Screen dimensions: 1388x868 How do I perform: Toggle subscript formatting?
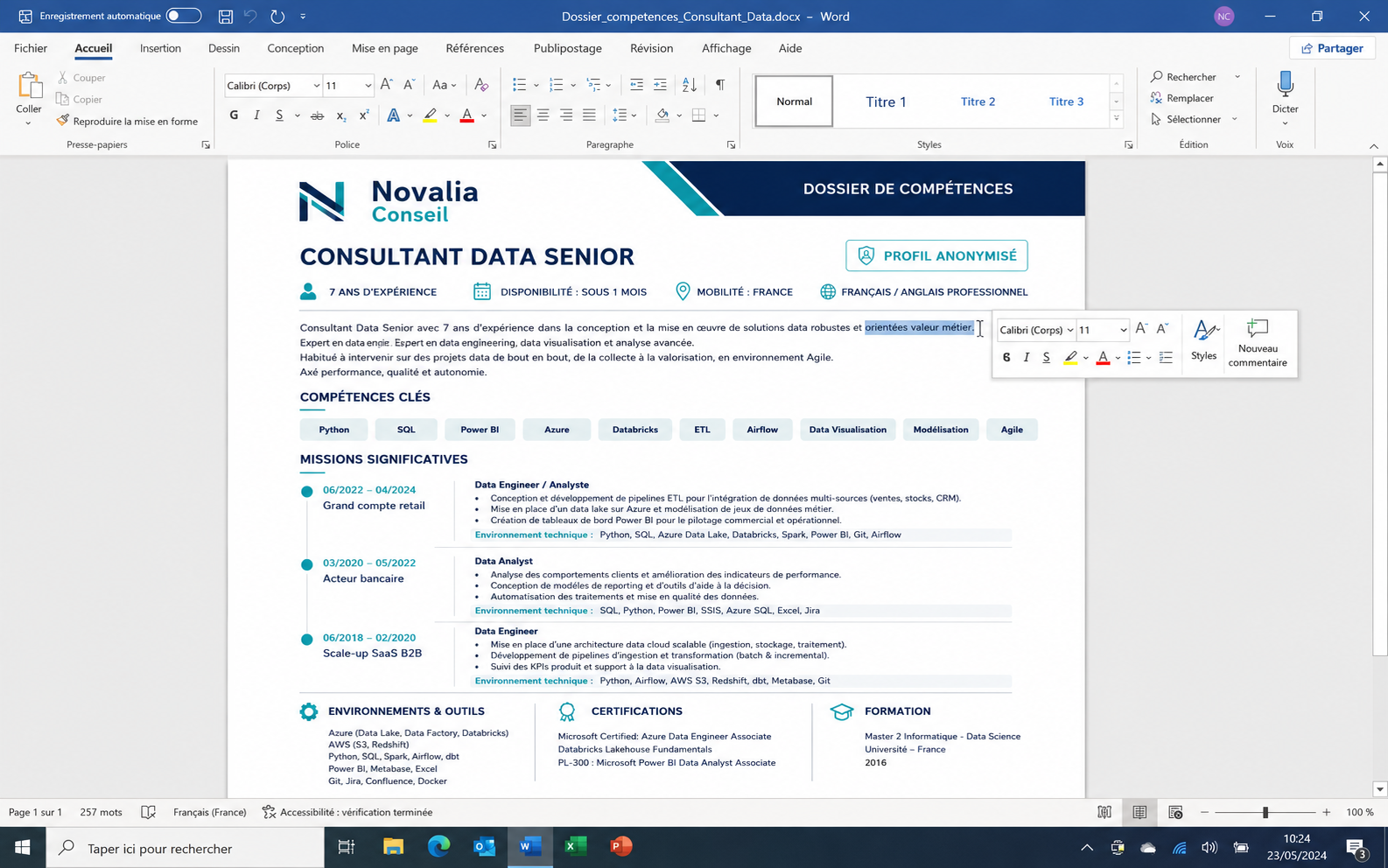(x=341, y=115)
